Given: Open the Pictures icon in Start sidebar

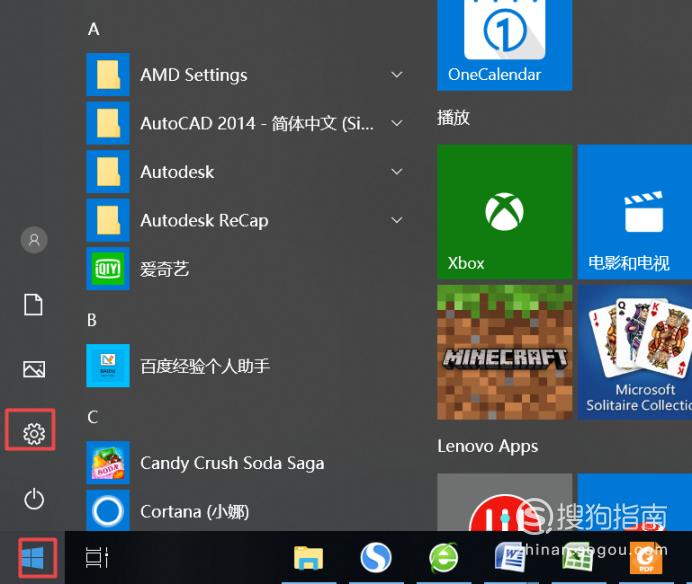Looking at the screenshot, I should pyautogui.click(x=34, y=369).
